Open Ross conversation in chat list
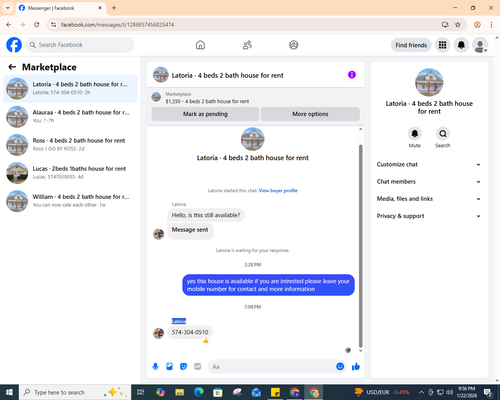The height and width of the screenshot is (400, 500). point(70,145)
